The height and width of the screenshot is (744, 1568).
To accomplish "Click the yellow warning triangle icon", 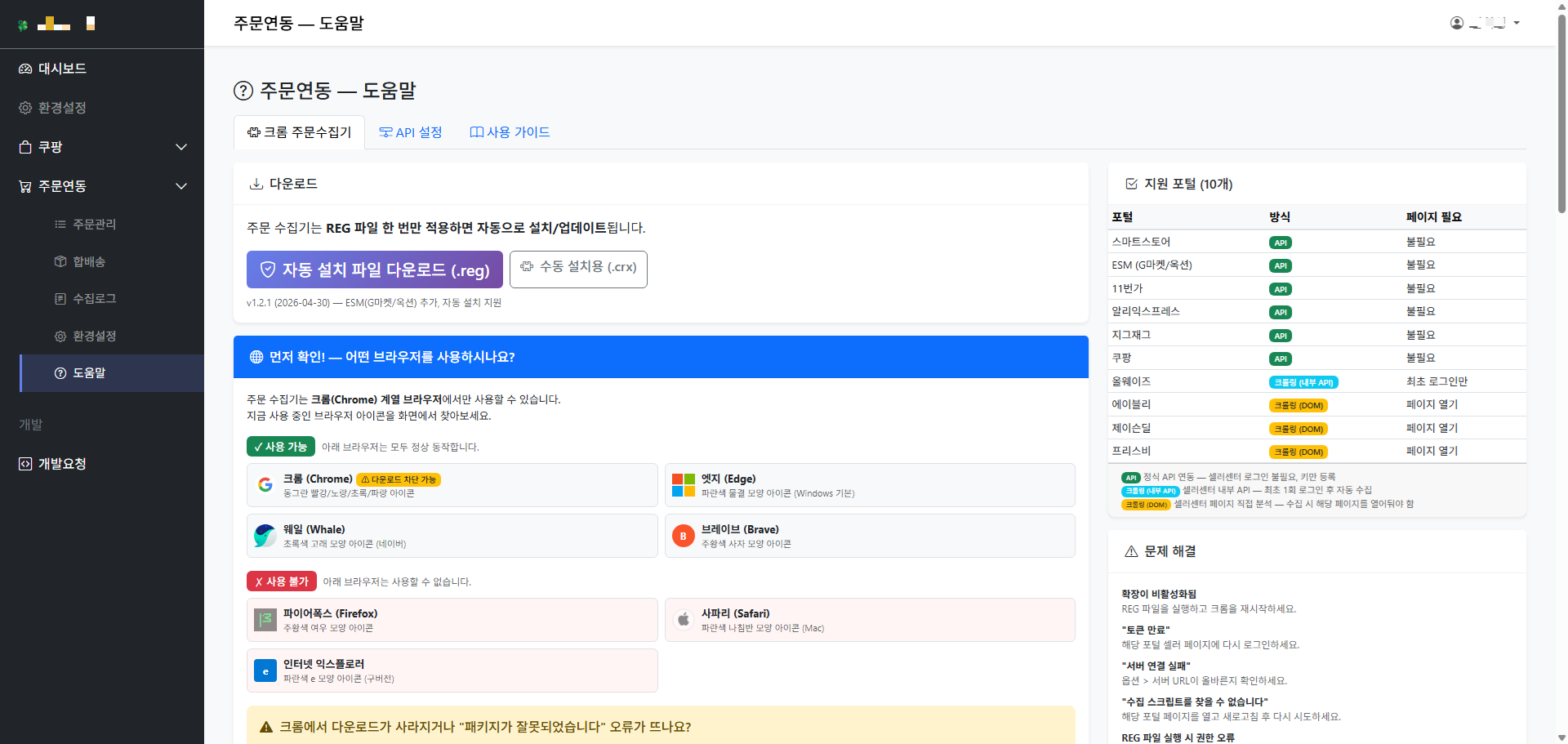I will tap(266, 727).
